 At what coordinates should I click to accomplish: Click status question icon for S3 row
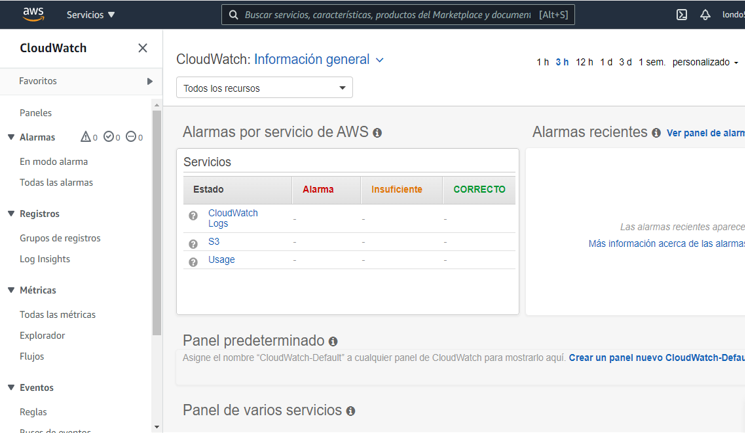click(x=193, y=244)
